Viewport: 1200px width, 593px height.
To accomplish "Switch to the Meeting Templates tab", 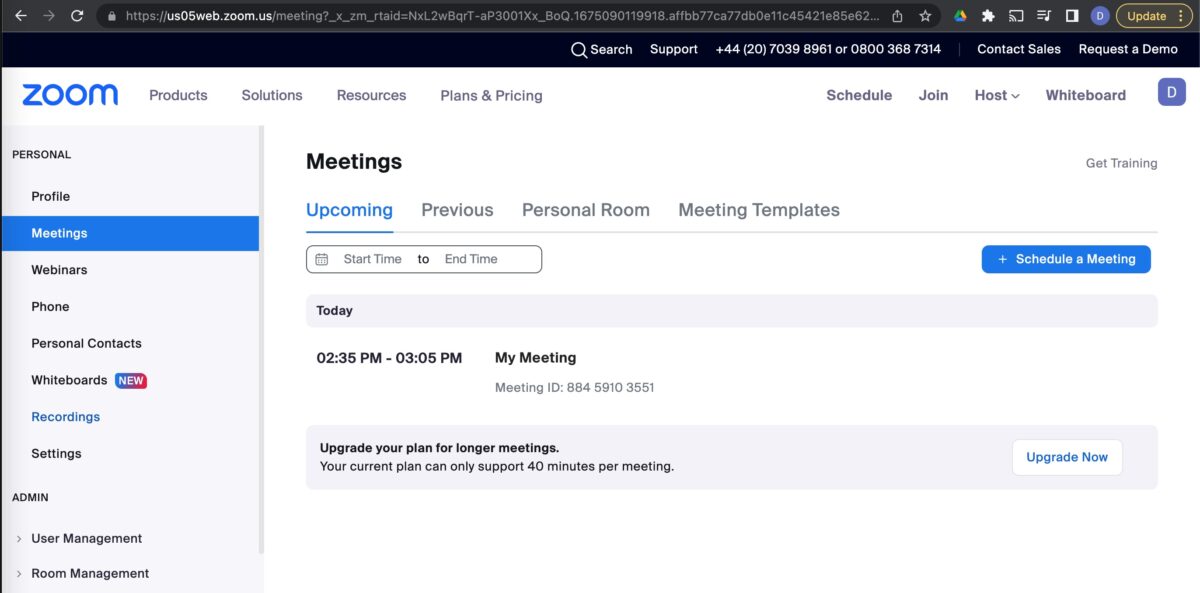I will tap(759, 210).
